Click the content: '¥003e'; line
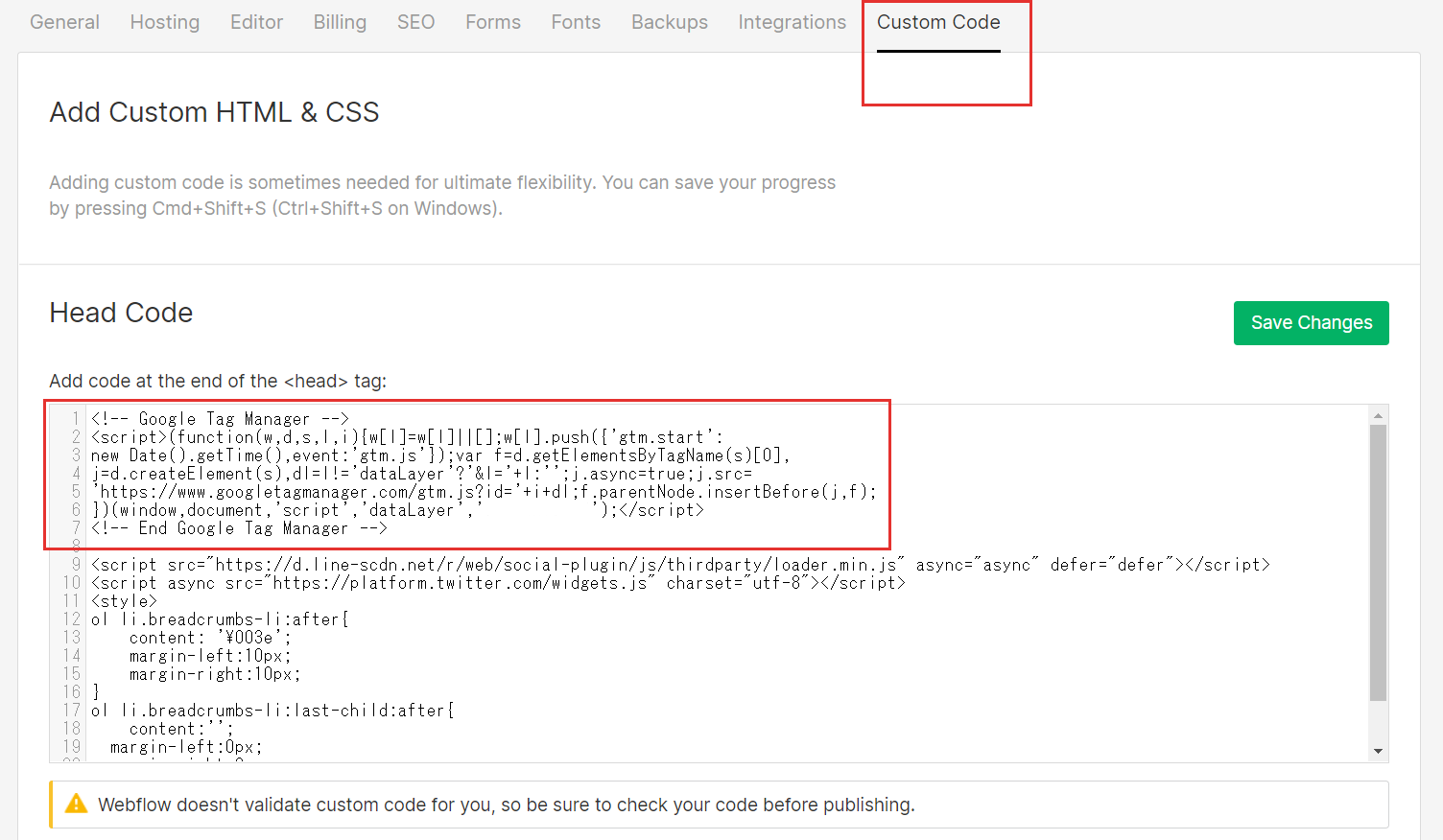This screenshot has height=840, width=1443. click(x=210, y=638)
